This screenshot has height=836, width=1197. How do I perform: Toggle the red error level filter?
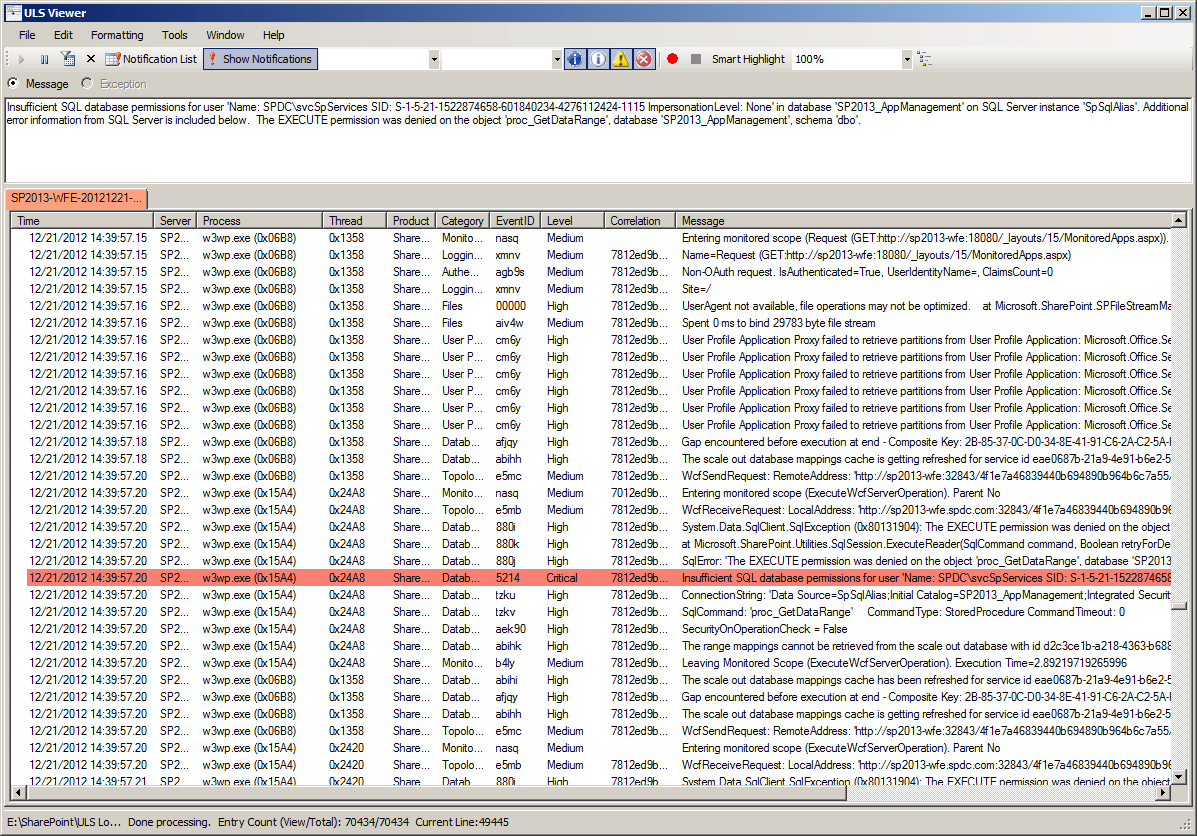(644, 59)
